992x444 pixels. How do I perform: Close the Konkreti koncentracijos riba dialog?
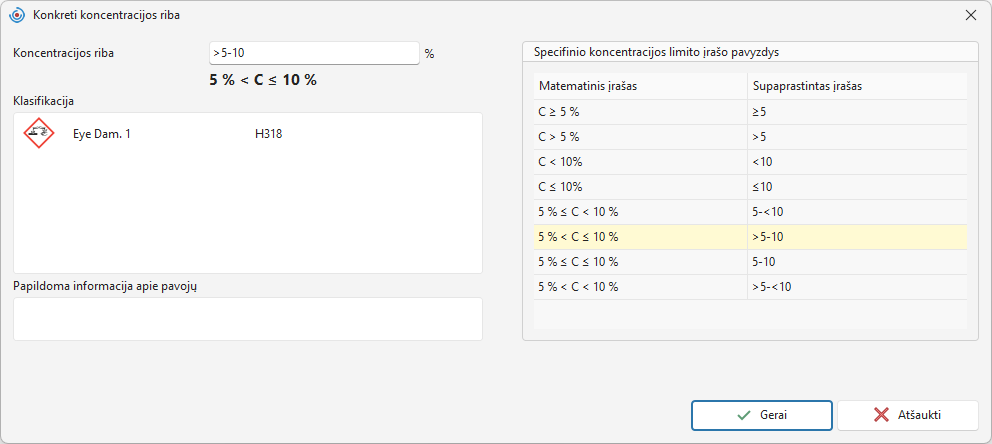point(970,15)
